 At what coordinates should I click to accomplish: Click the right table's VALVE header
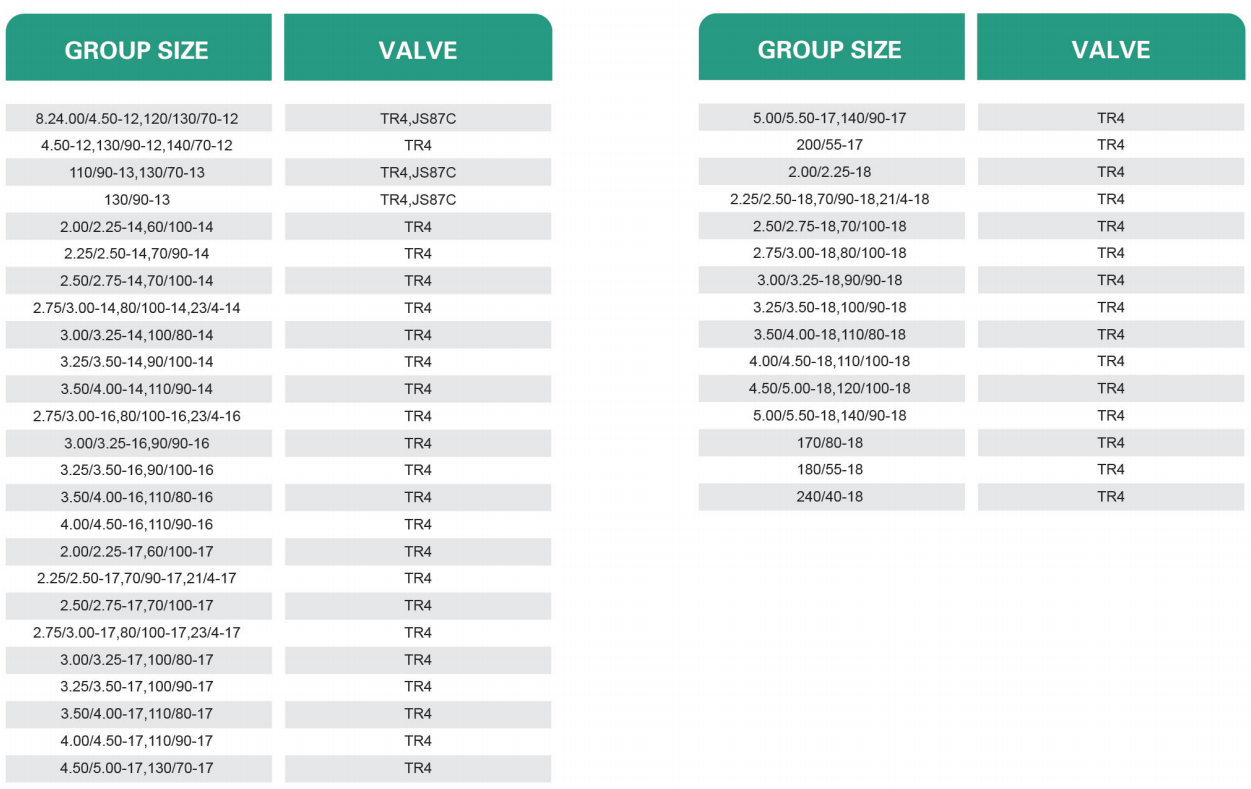[1110, 49]
